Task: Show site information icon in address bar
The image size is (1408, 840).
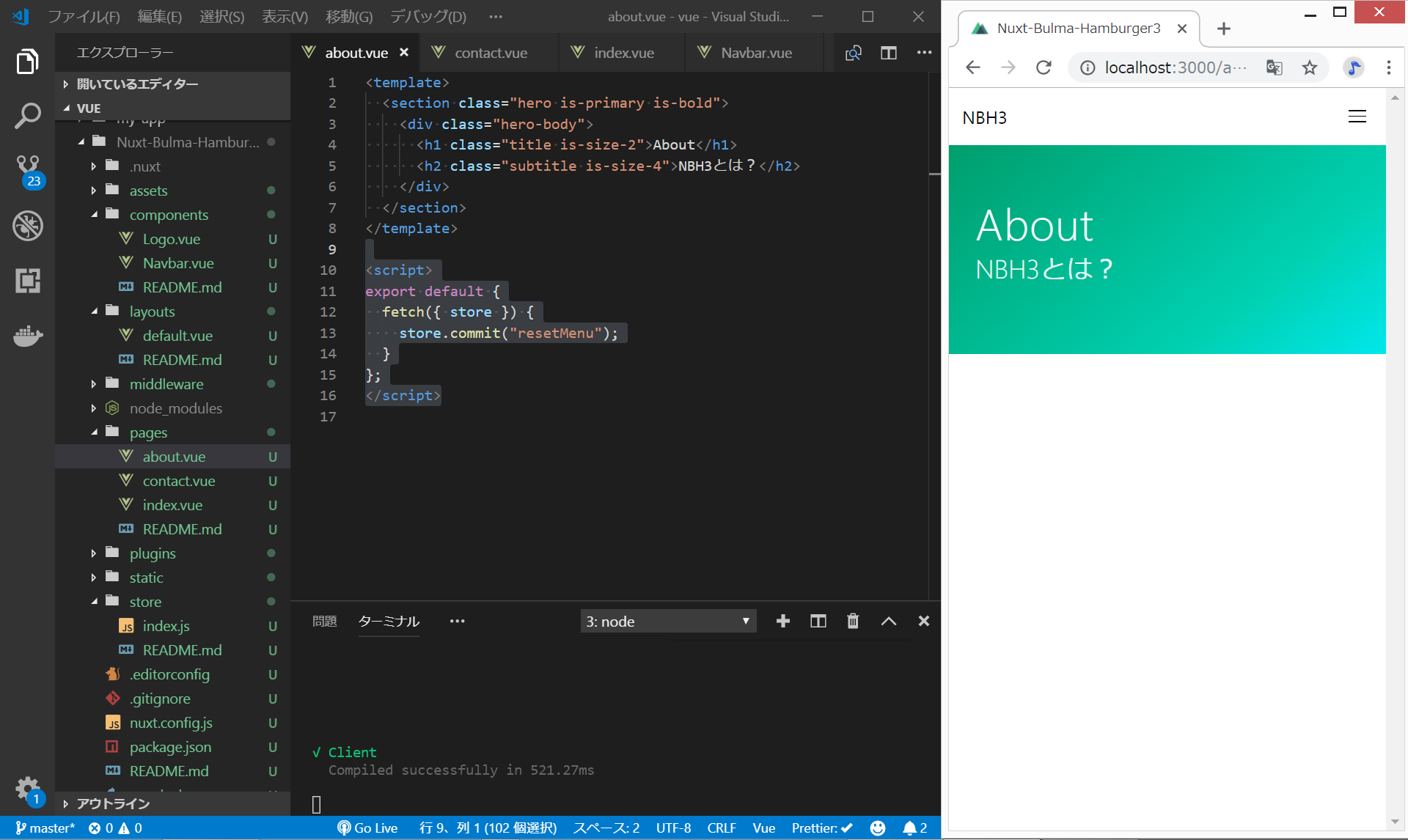Action: [x=1087, y=68]
